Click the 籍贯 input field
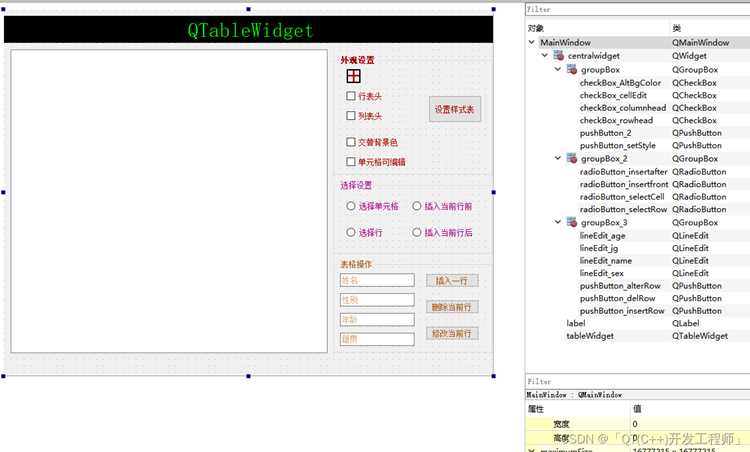The image size is (750, 452). 377,339
